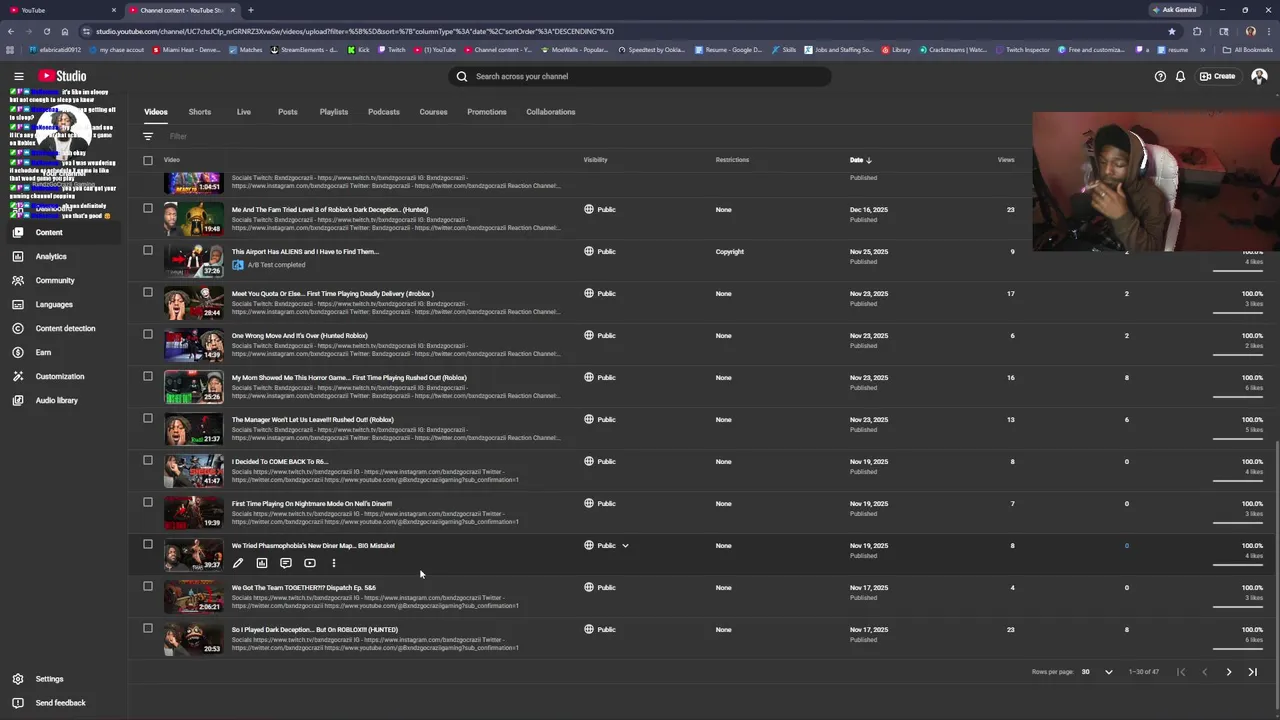Open Comments icon on the Phasmophobia video row
The width and height of the screenshot is (1280, 720).
click(x=286, y=563)
